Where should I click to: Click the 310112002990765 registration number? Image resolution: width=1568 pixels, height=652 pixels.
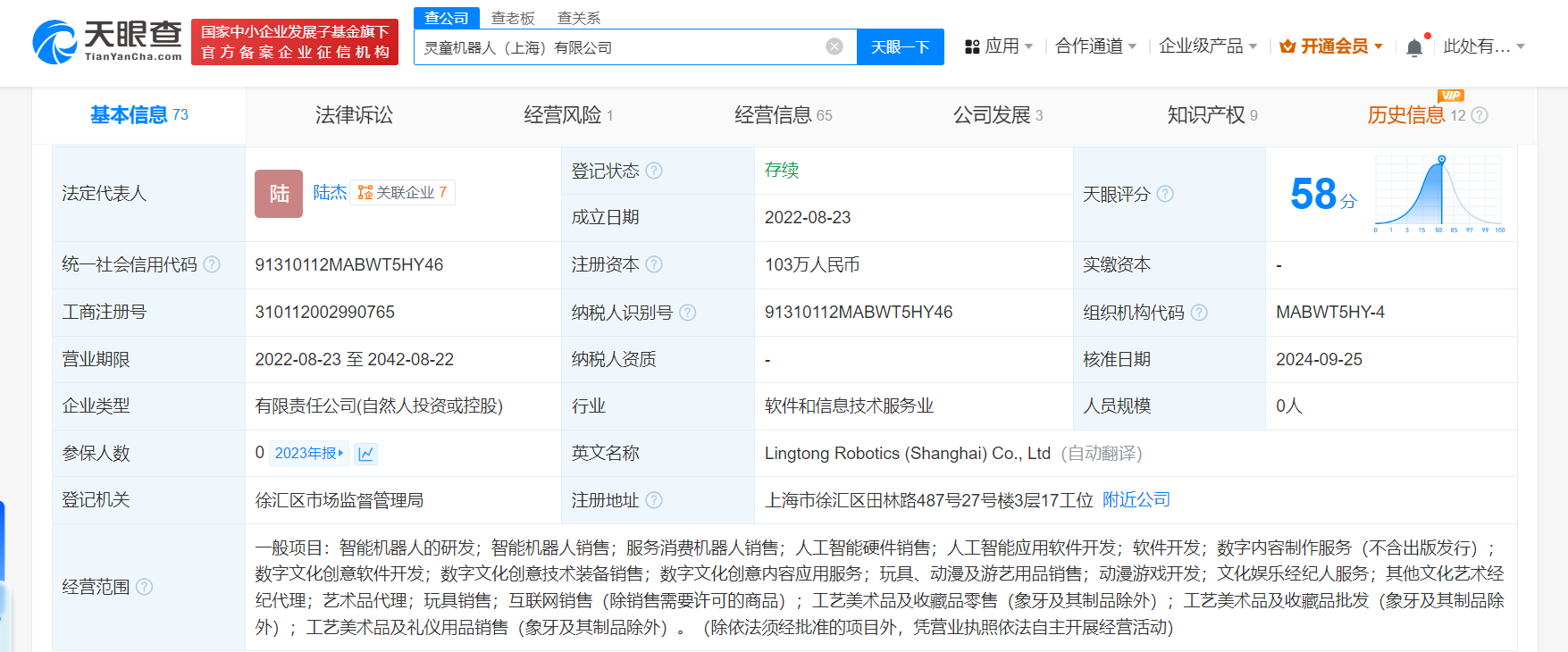(x=325, y=312)
